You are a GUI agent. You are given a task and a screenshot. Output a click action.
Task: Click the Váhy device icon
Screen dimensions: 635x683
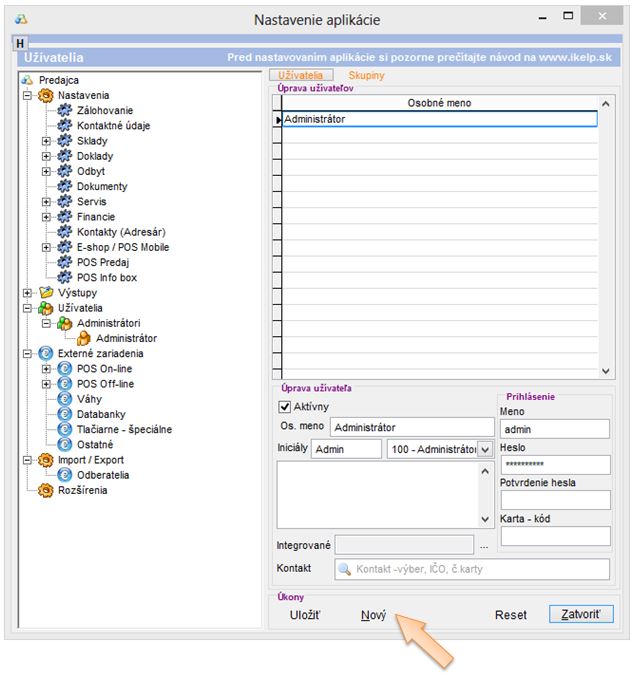click(65, 399)
